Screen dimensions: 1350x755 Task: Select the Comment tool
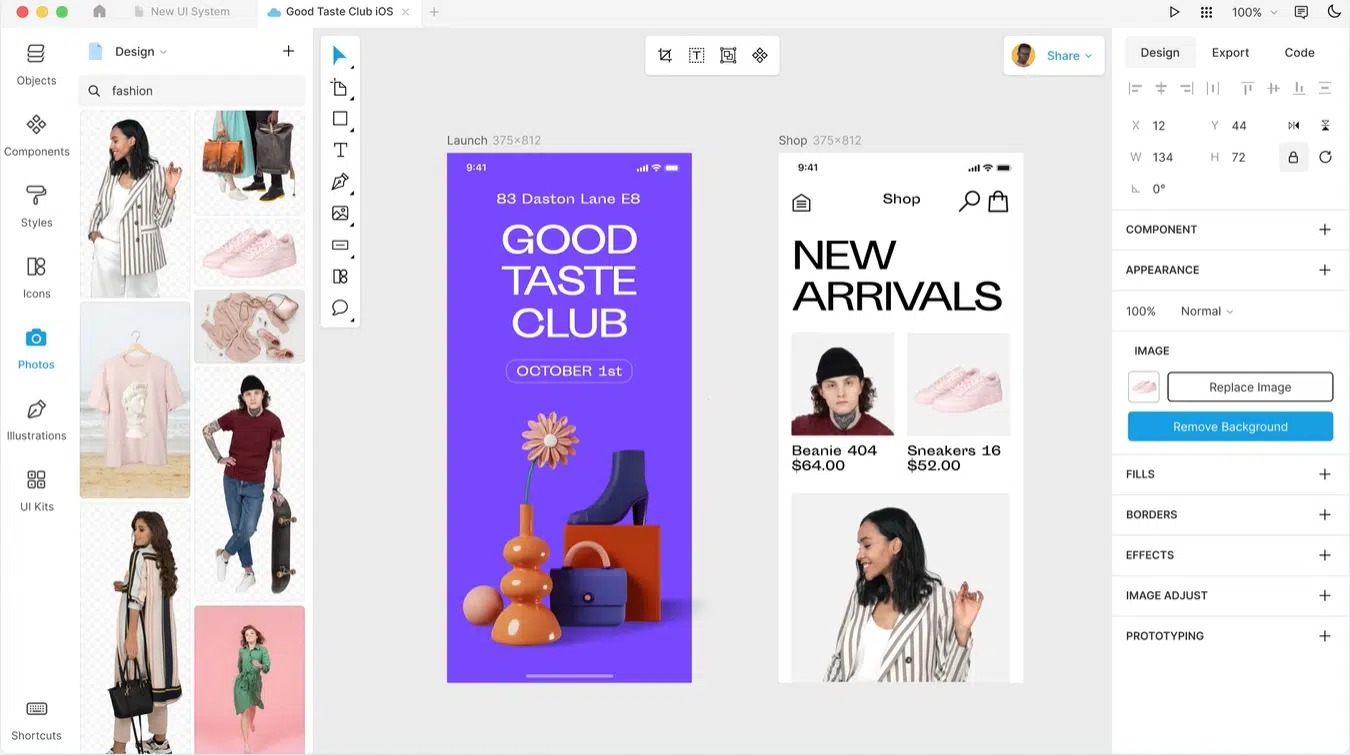click(340, 307)
